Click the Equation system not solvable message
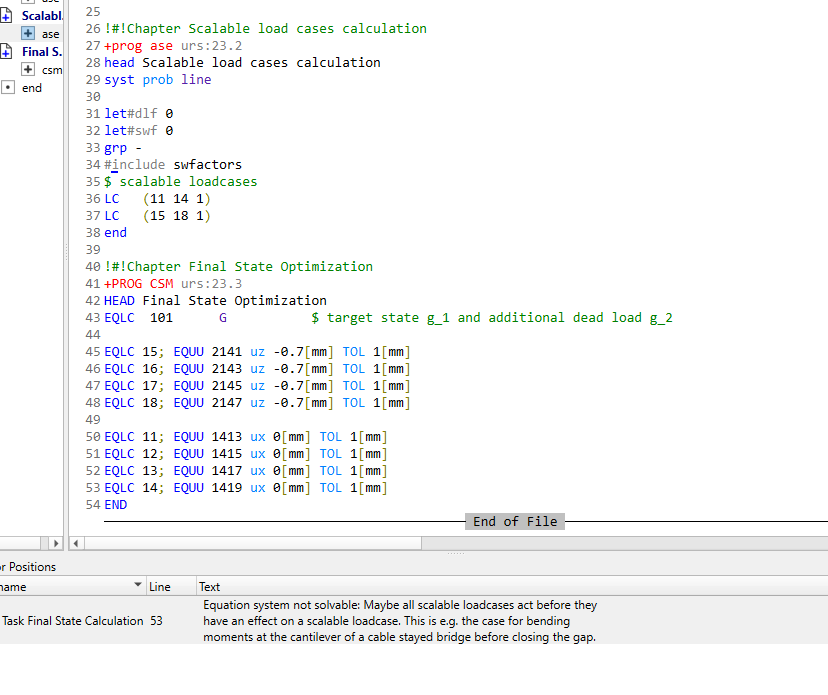Viewport: 828px width, 695px height. (400, 621)
